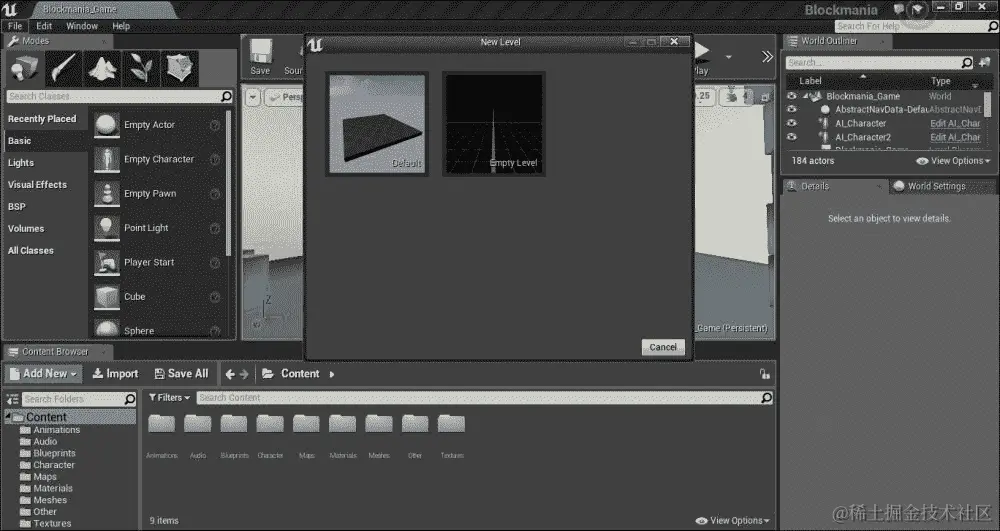1000x531 pixels.
Task: Click help icon next to Point Light
Action: pos(215,229)
